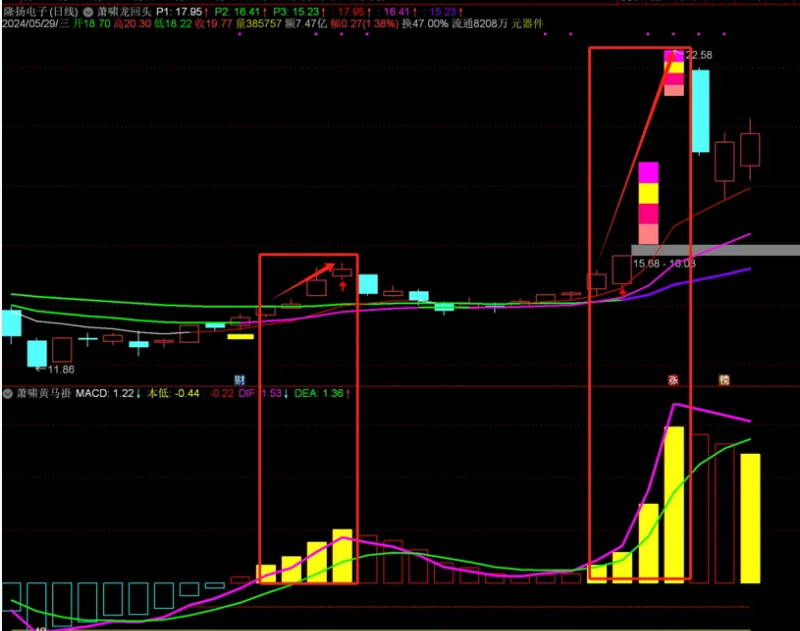Click the red up arrow under the first box candle
Image resolution: width=800 pixels, height=631 pixels.
[342, 284]
